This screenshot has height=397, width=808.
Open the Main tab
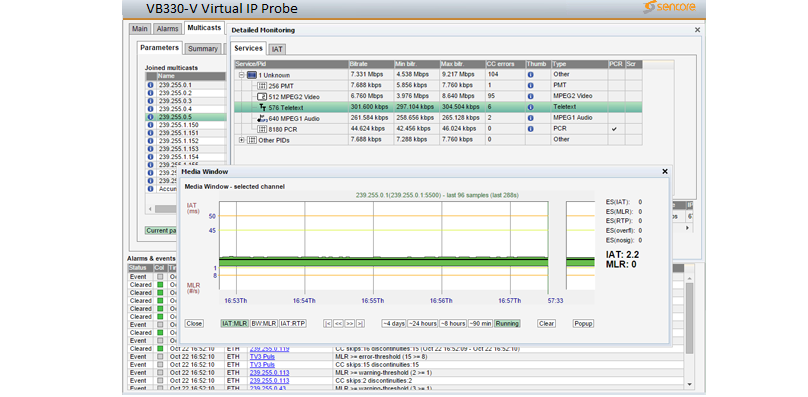(x=139, y=29)
